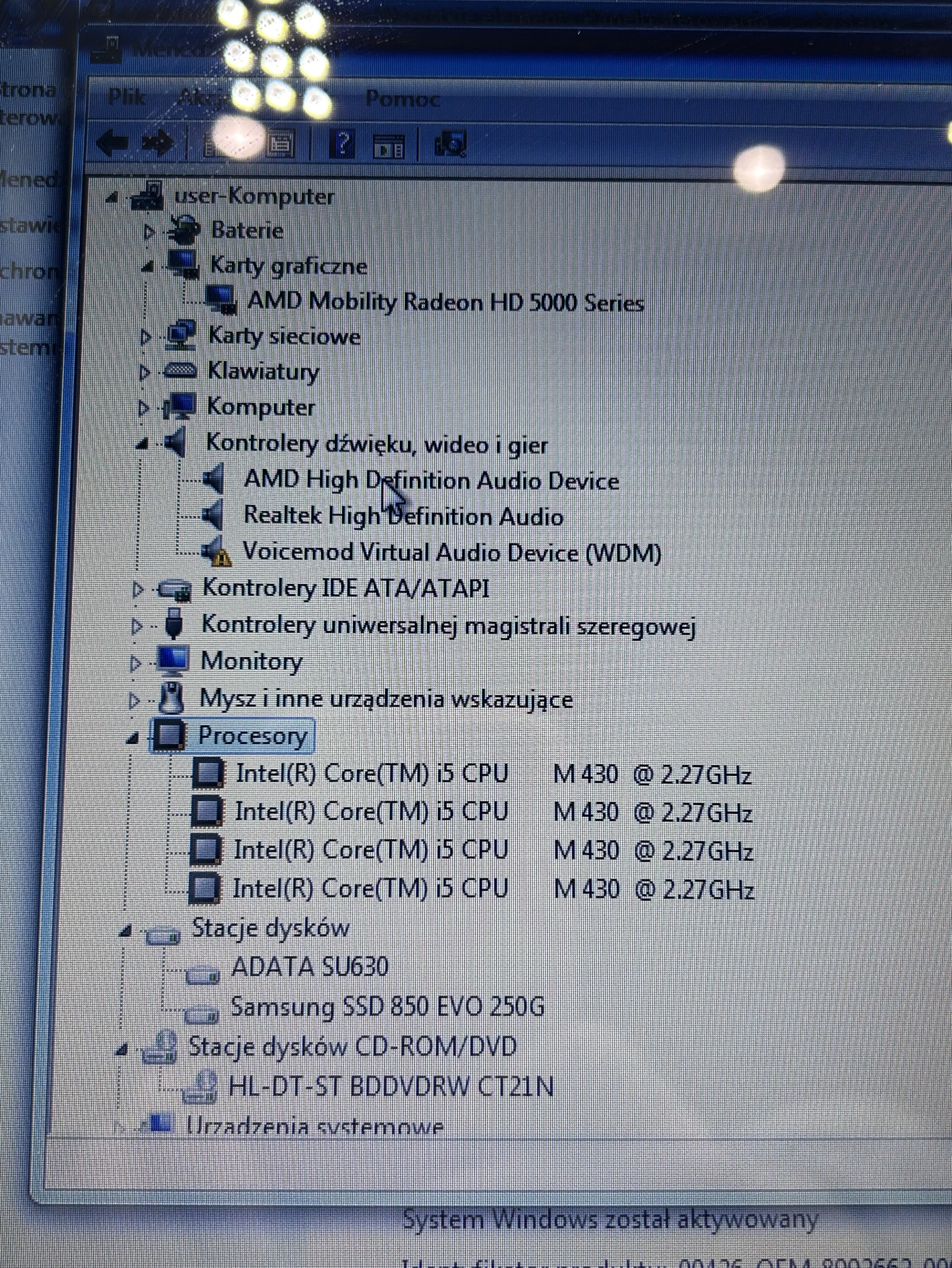Click the USB controllers plug icon
The height and width of the screenshot is (1268, 952).
pos(174,624)
